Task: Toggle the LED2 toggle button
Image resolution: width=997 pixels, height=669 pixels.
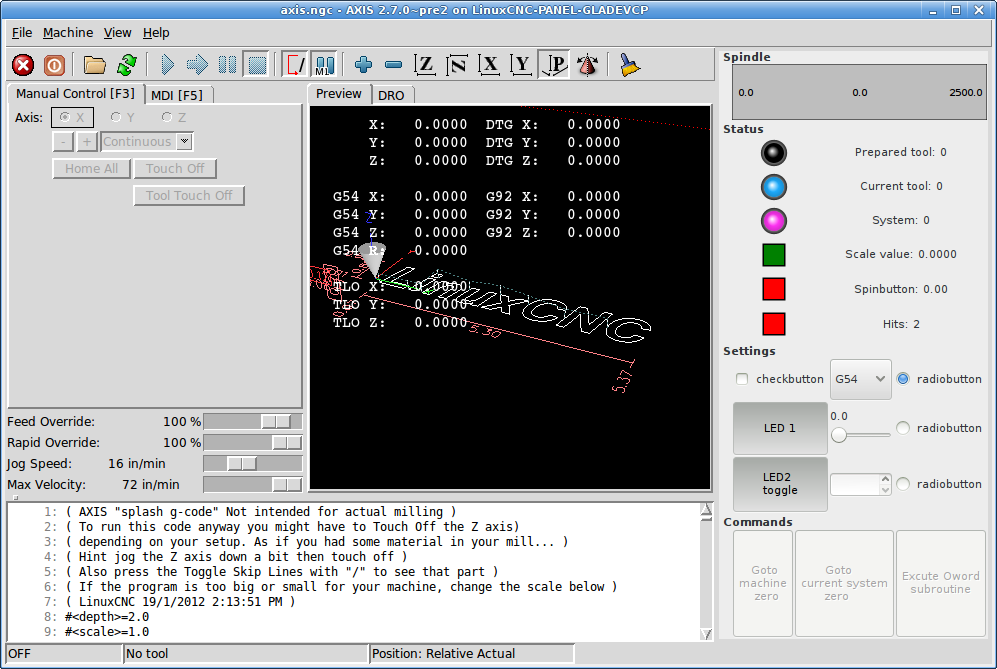Action: pos(780,484)
